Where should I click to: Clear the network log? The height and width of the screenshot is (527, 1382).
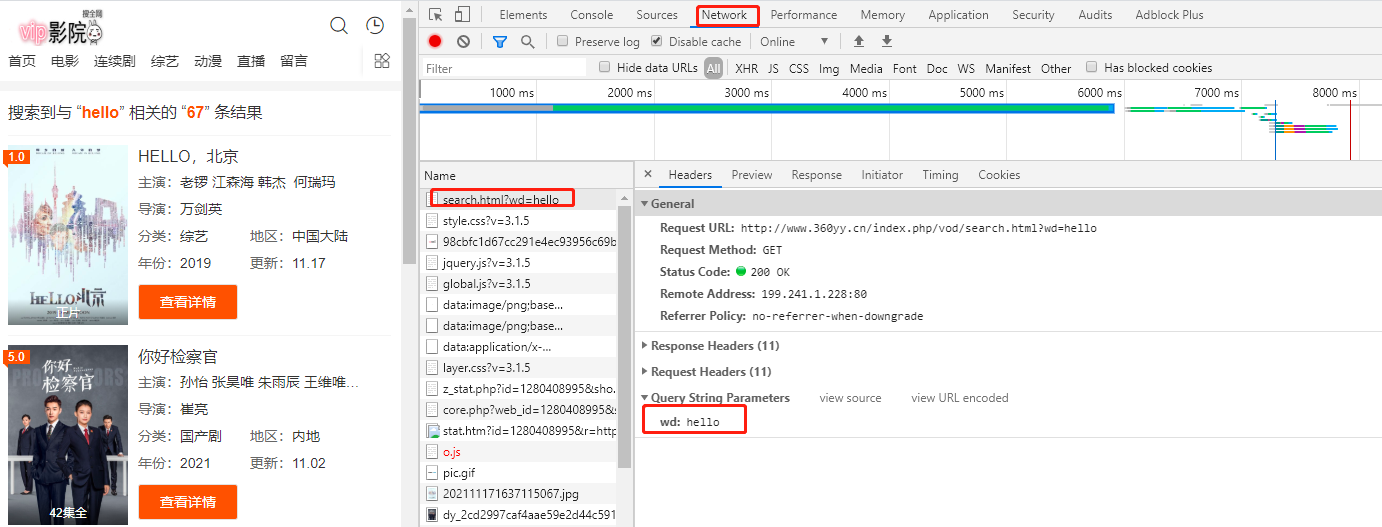[463, 41]
